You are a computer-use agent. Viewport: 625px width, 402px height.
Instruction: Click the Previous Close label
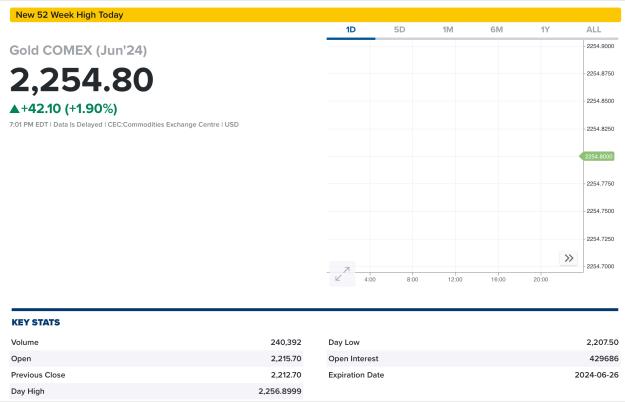[38, 375]
